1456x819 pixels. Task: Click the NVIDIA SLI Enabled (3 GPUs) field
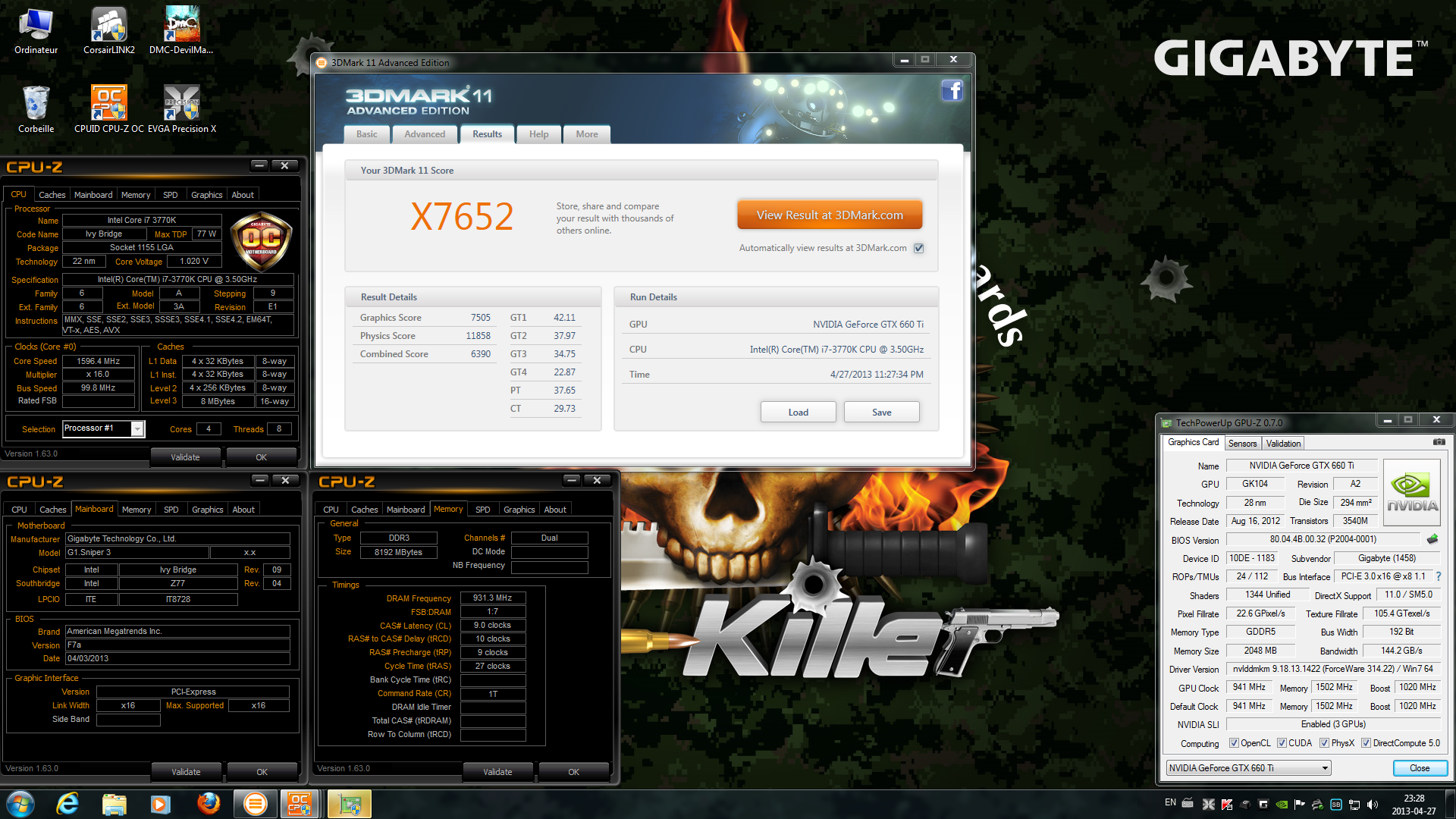tap(1332, 724)
